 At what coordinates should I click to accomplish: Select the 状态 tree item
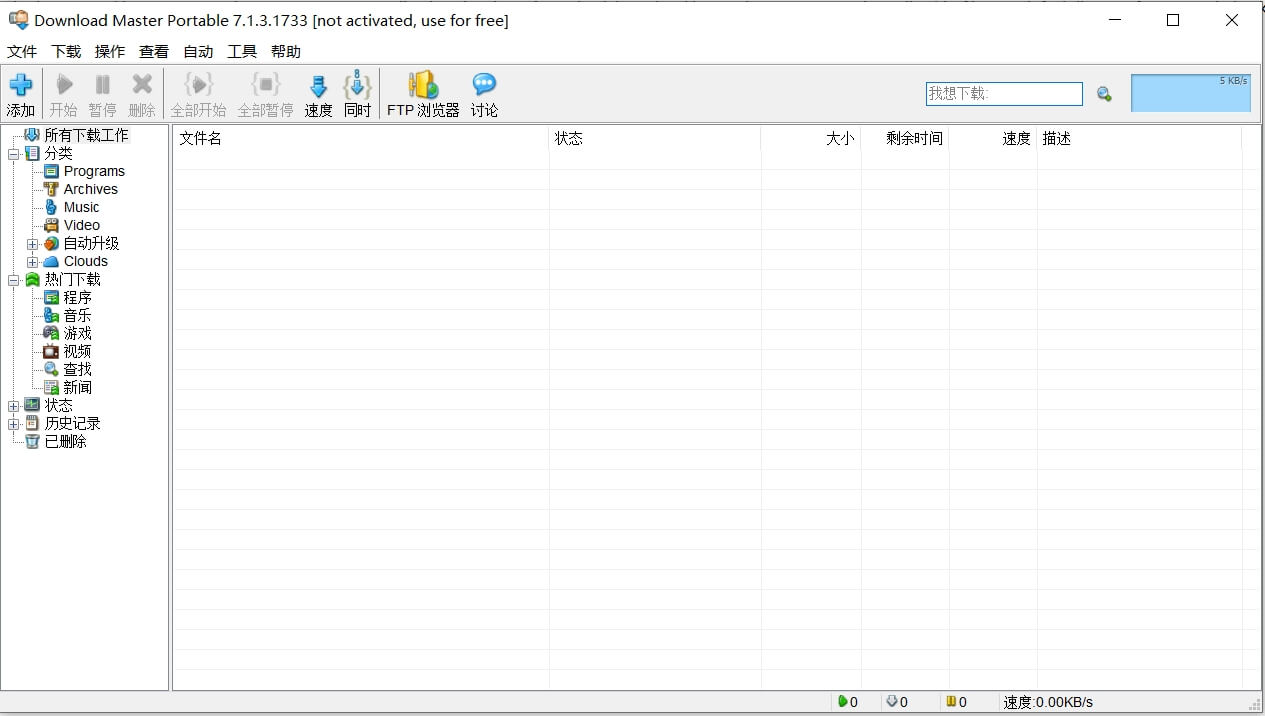(x=58, y=405)
